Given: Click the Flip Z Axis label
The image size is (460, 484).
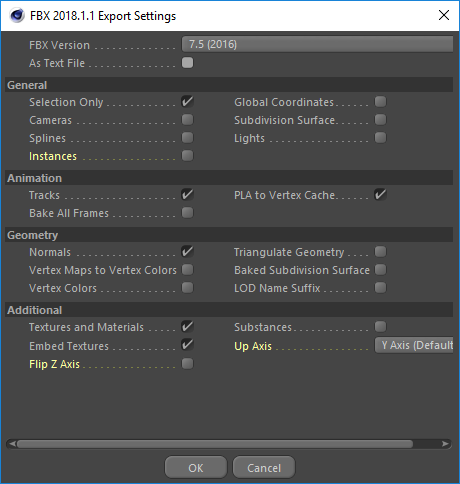Looking at the screenshot, I should (54, 364).
